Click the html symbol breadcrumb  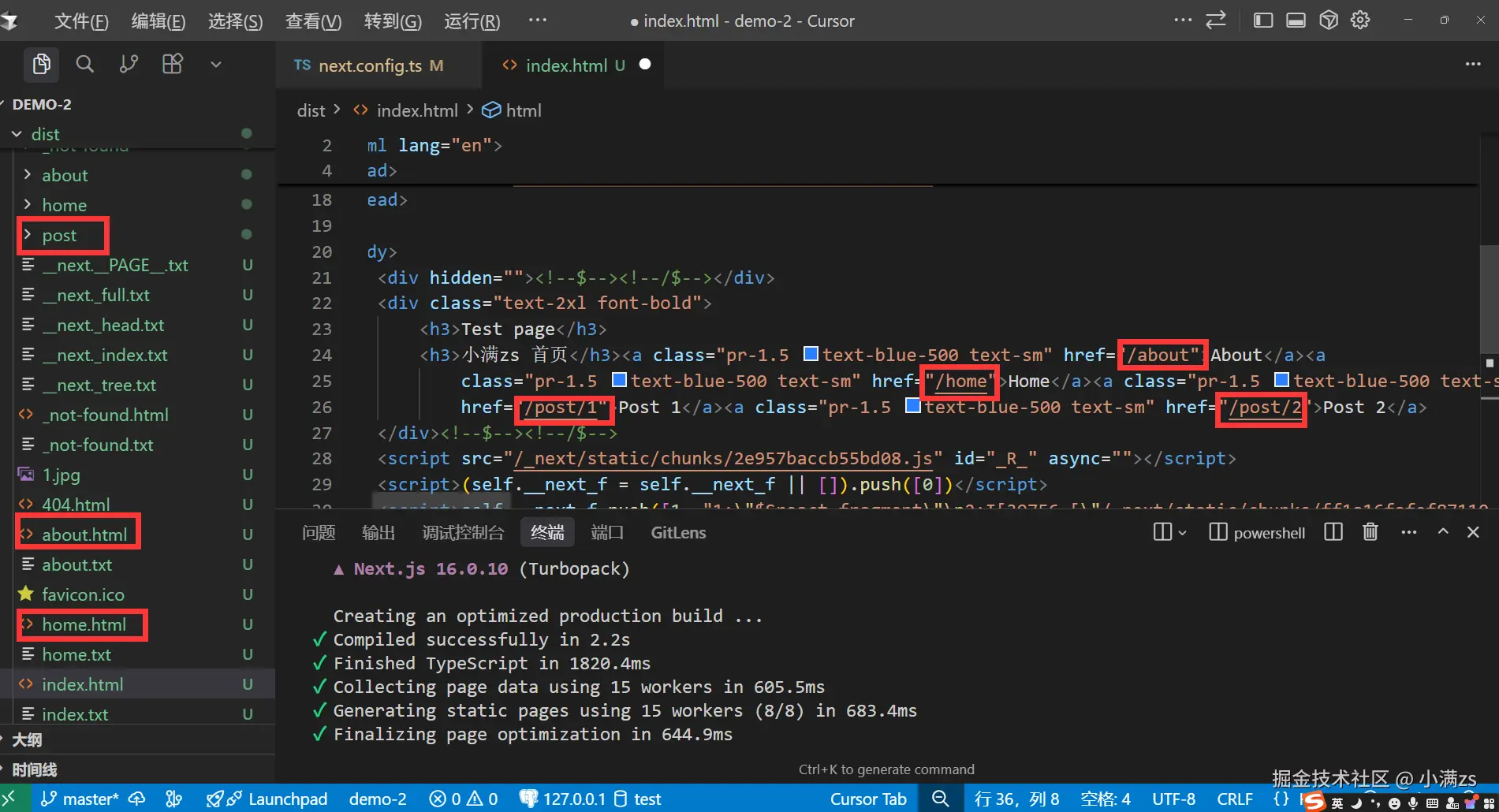click(513, 111)
